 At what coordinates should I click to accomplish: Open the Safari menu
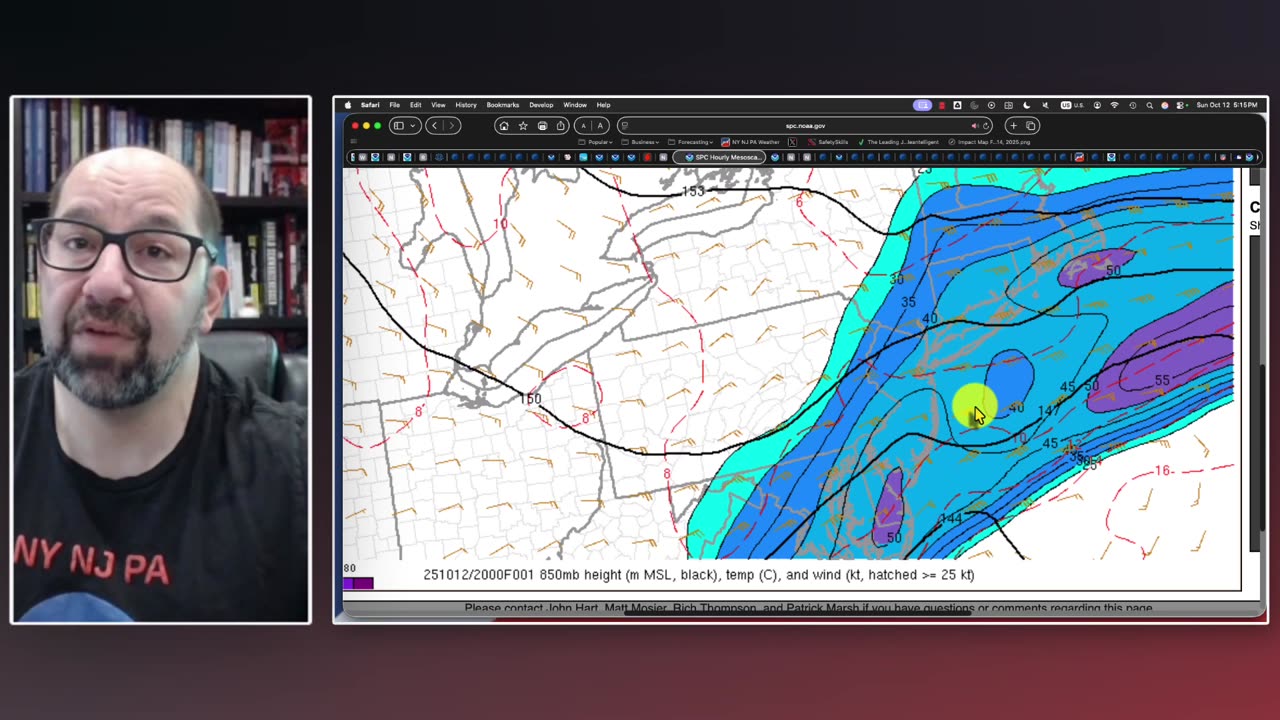pos(370,105)
